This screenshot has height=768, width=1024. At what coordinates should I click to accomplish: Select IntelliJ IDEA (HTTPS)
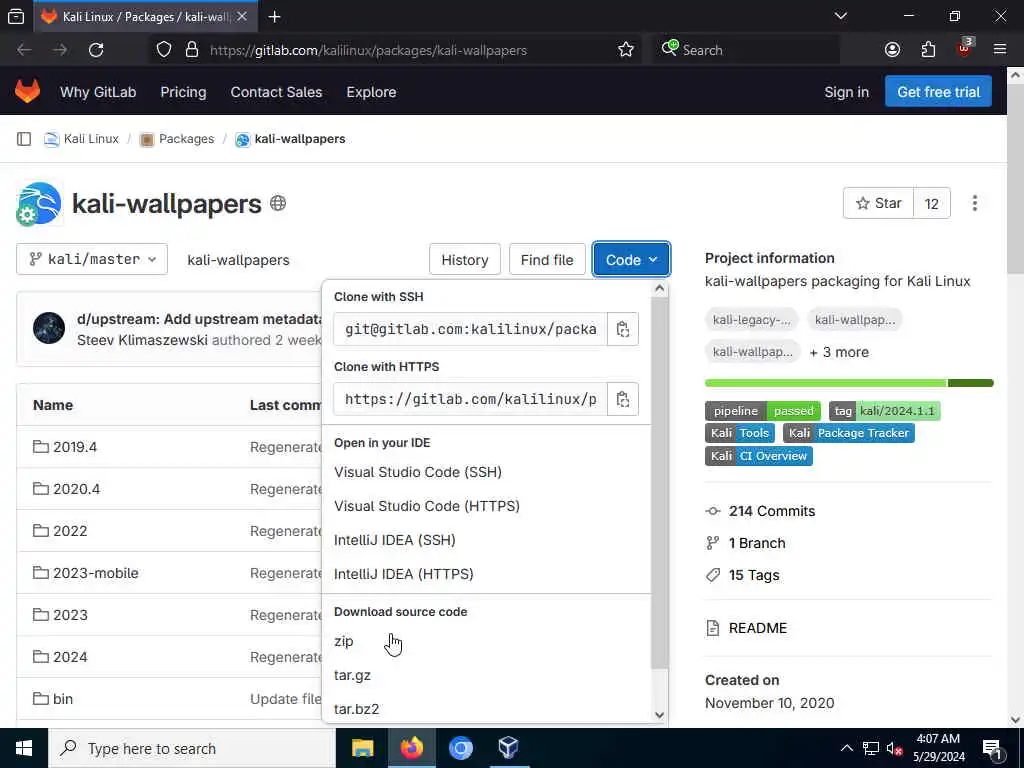coord(404,574)
